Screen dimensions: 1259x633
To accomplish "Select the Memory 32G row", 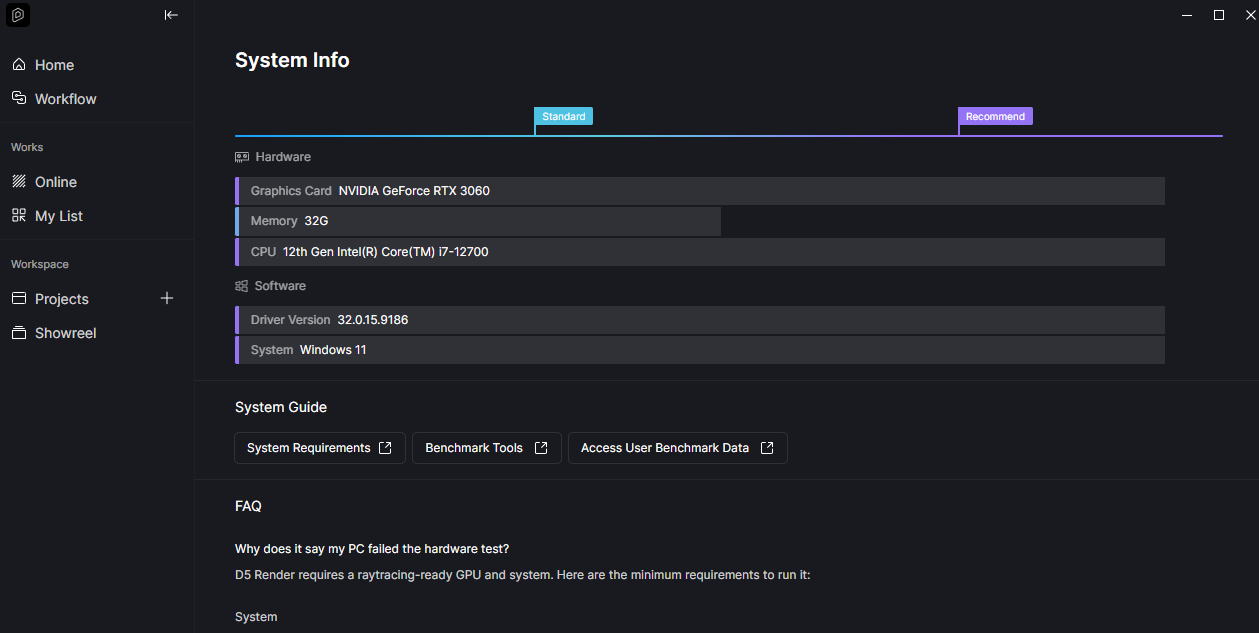I will (x=478, y=221).
